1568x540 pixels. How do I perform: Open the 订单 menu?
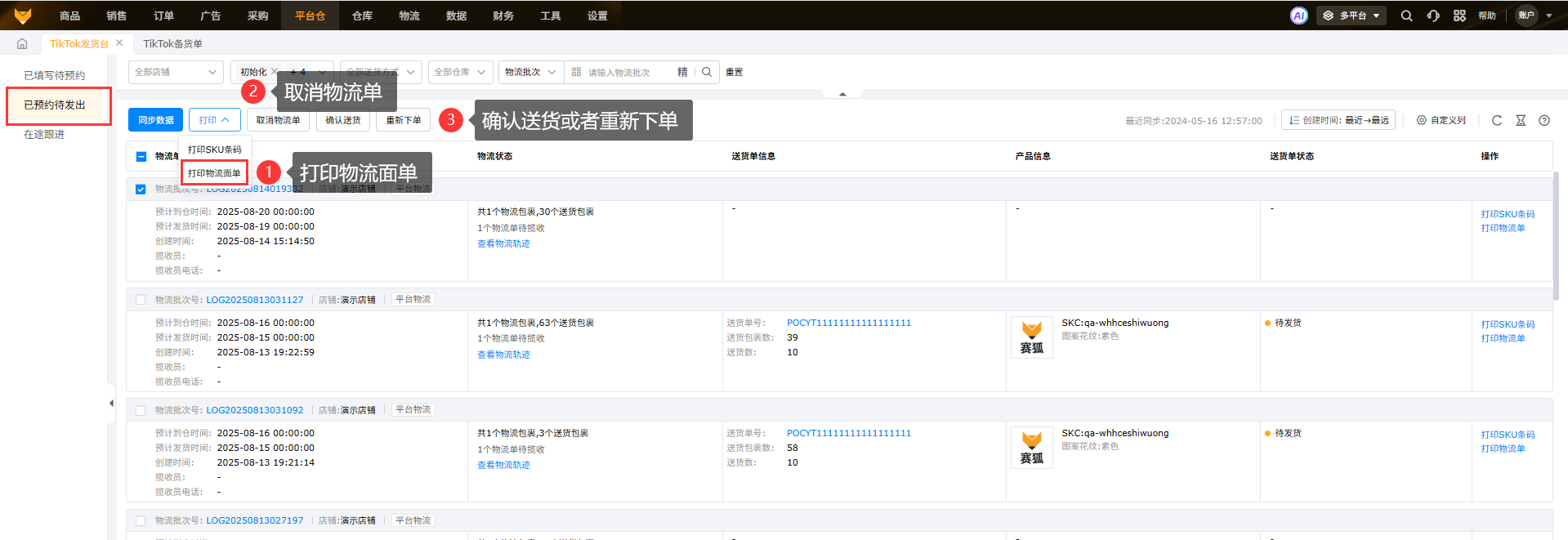[x=163, y=16]
